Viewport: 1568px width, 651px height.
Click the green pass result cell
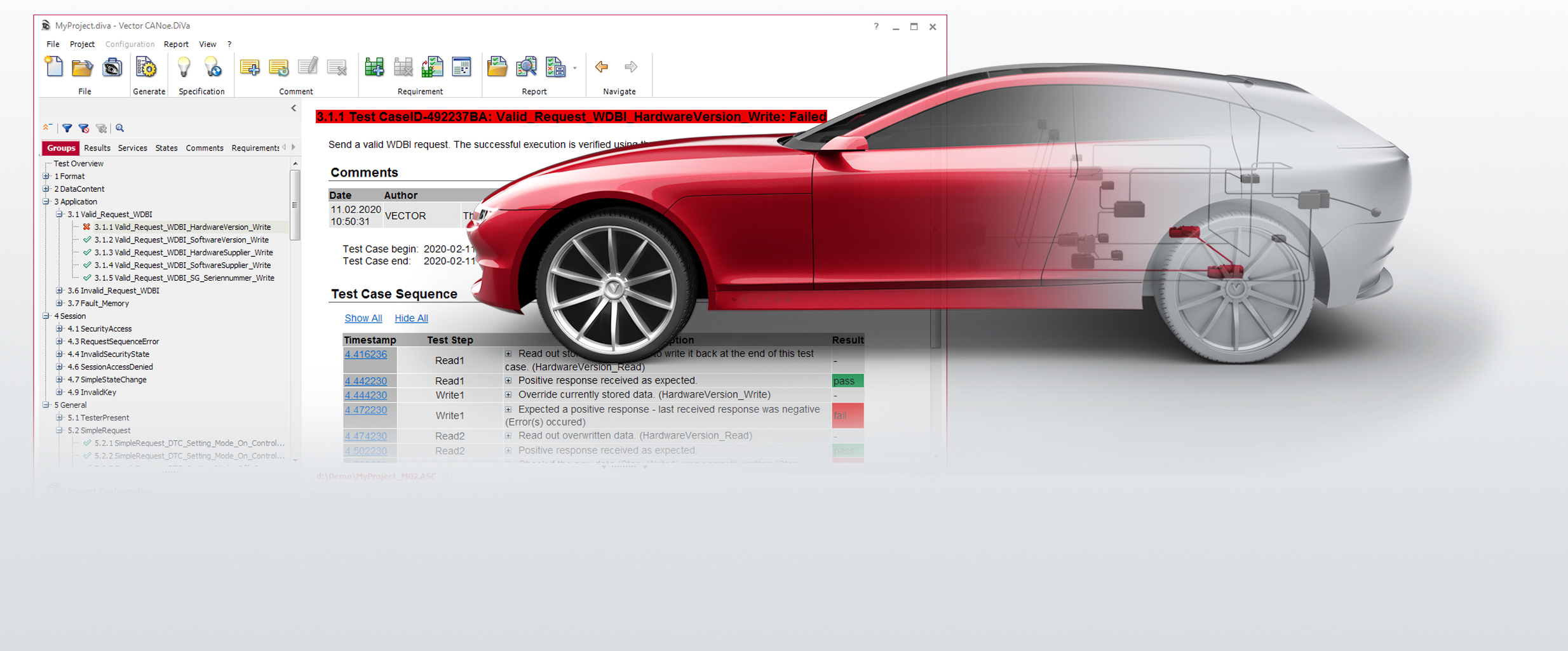click(848, 381)
